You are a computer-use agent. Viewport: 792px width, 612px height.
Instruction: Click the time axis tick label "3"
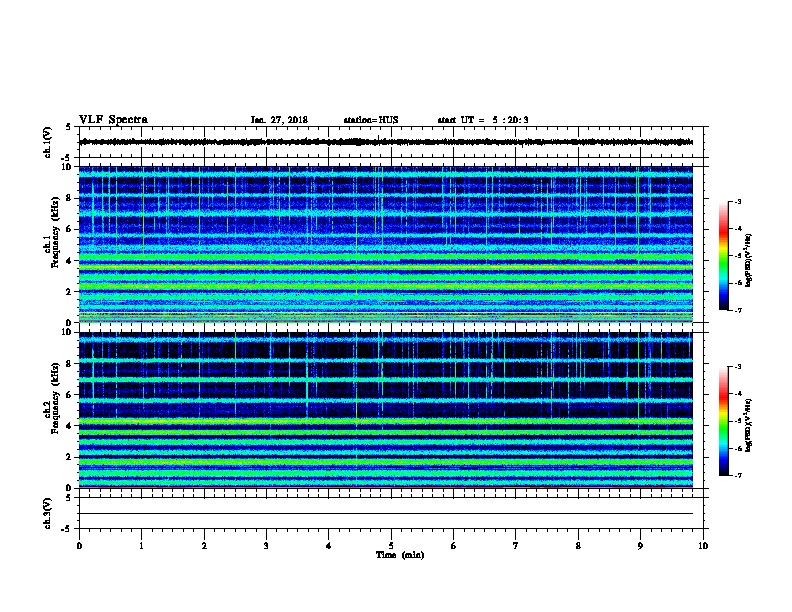click(x=266, y=546)
